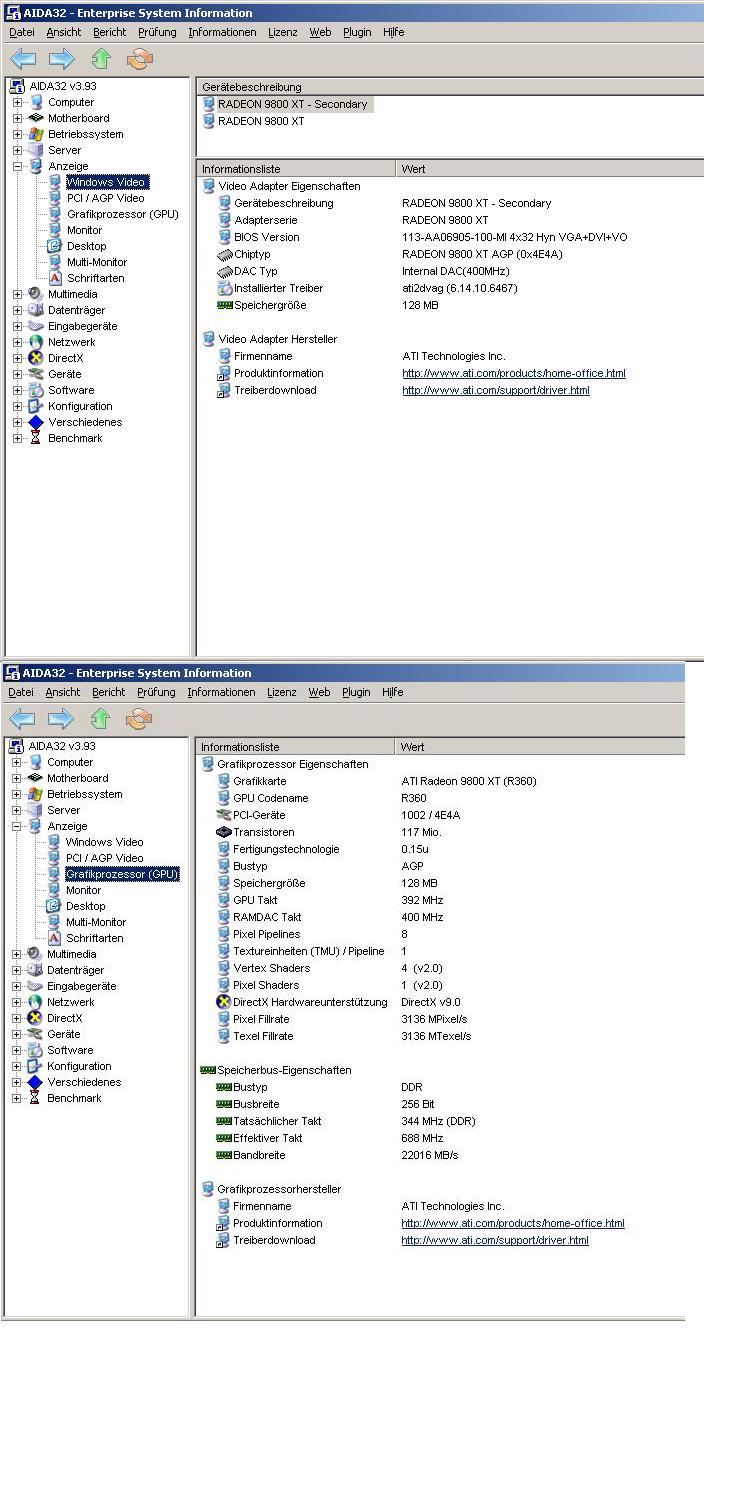Open the Bericht menu in the upper window
The width and height of the screenshot is (737, 1498).
click(109, 32)
